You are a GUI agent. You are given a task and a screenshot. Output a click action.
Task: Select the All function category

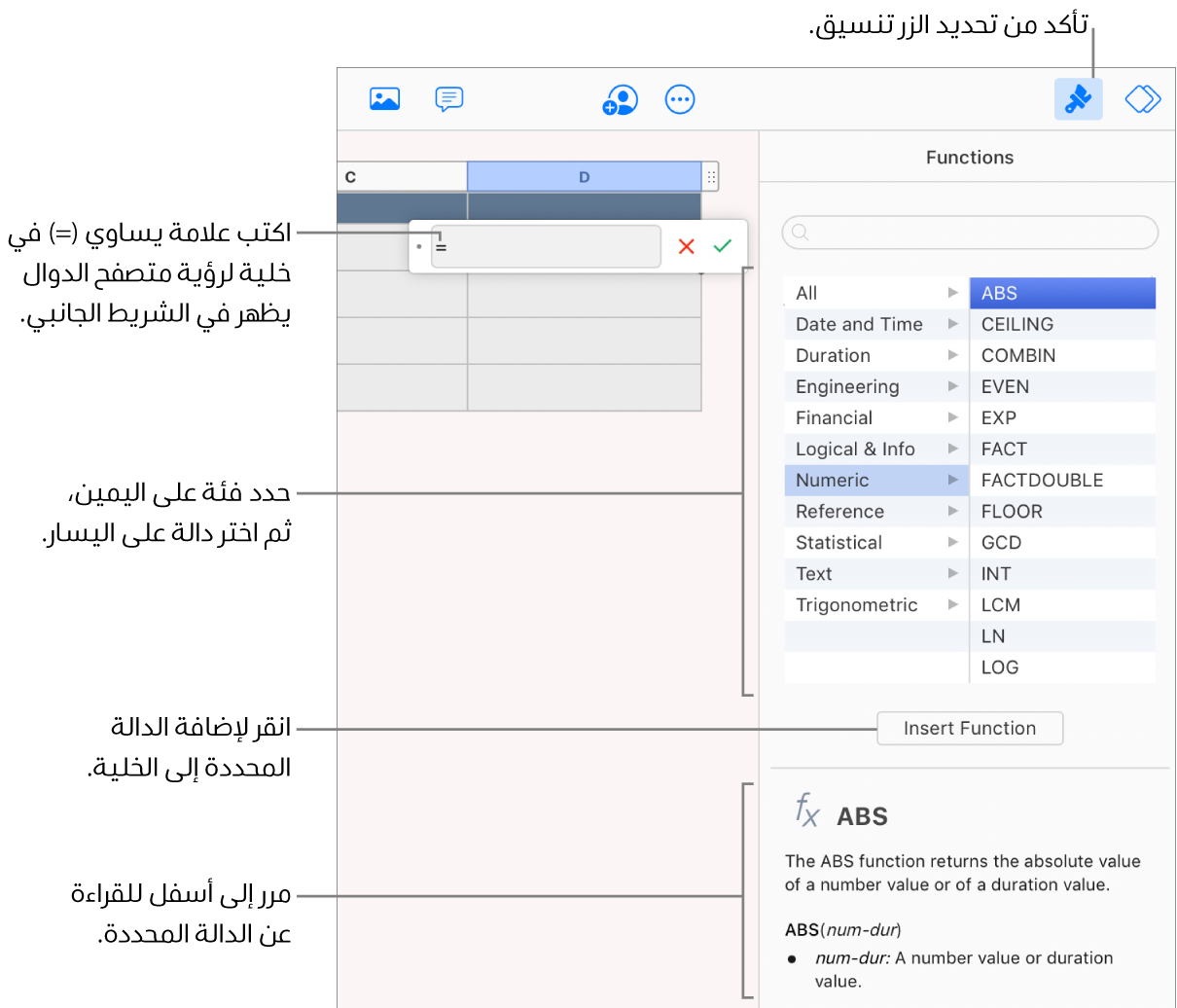tap(876, 293)
